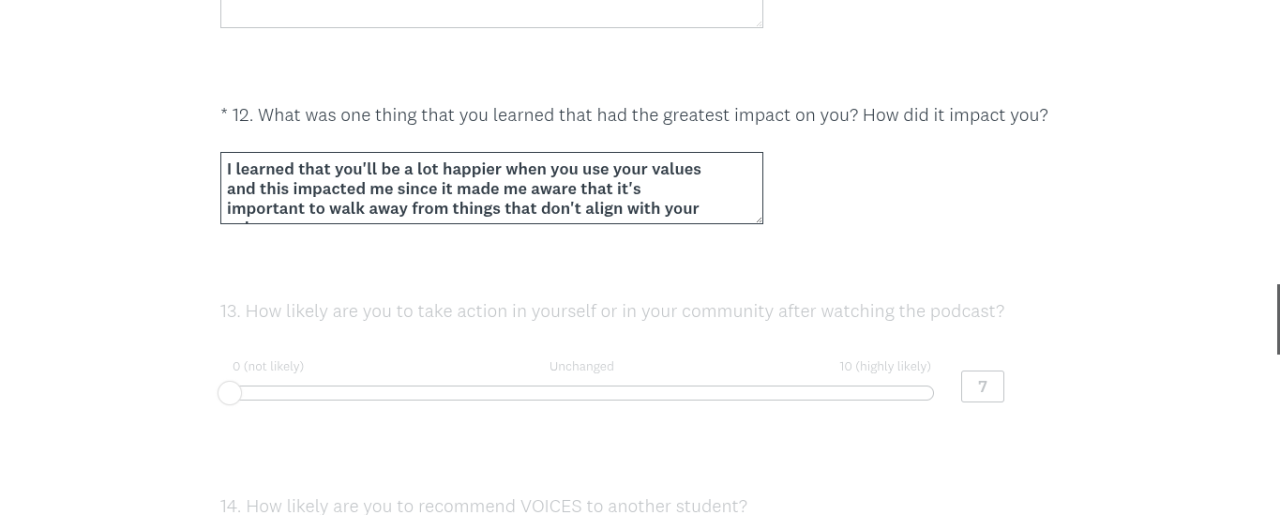Click the slider track below the Unchanged label
This screenshot has height=515, width=1280.
581,393
